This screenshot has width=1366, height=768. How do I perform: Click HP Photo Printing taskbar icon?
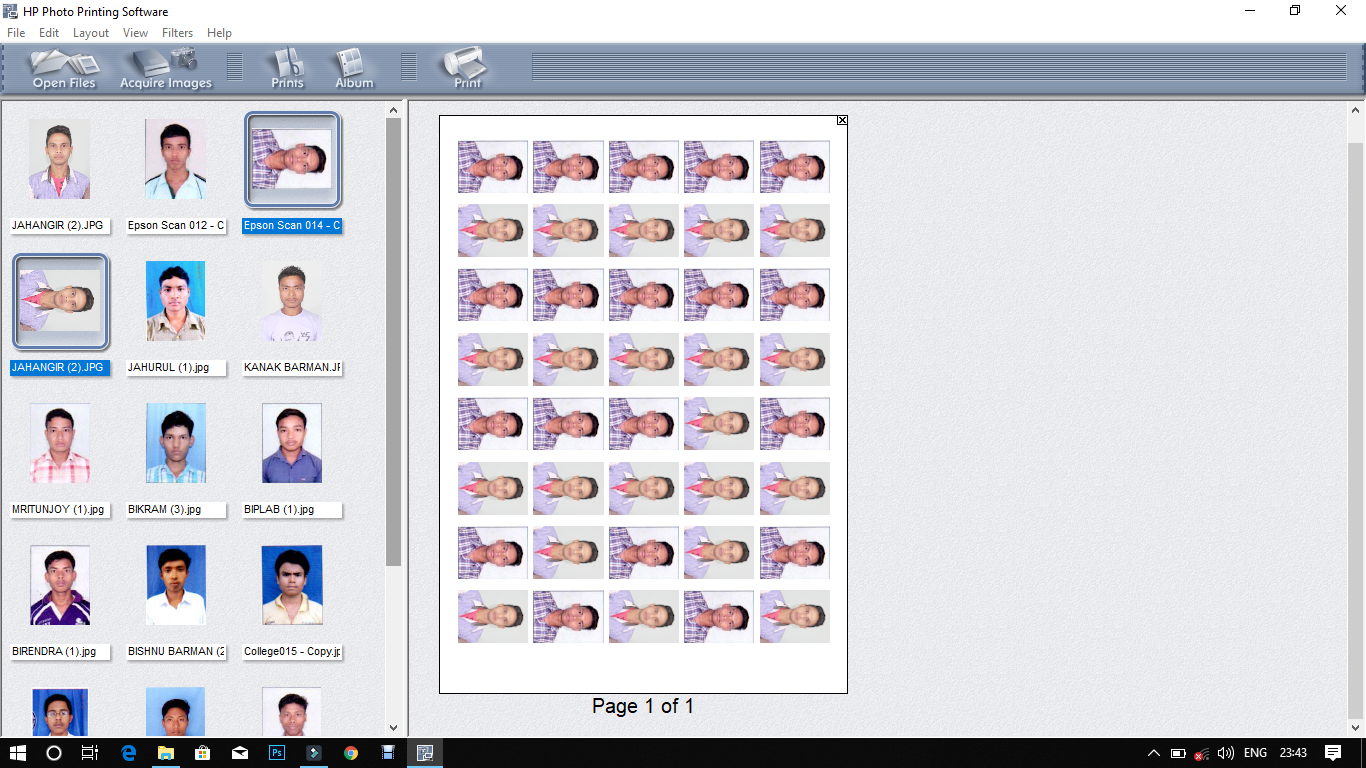coord(425,753)
